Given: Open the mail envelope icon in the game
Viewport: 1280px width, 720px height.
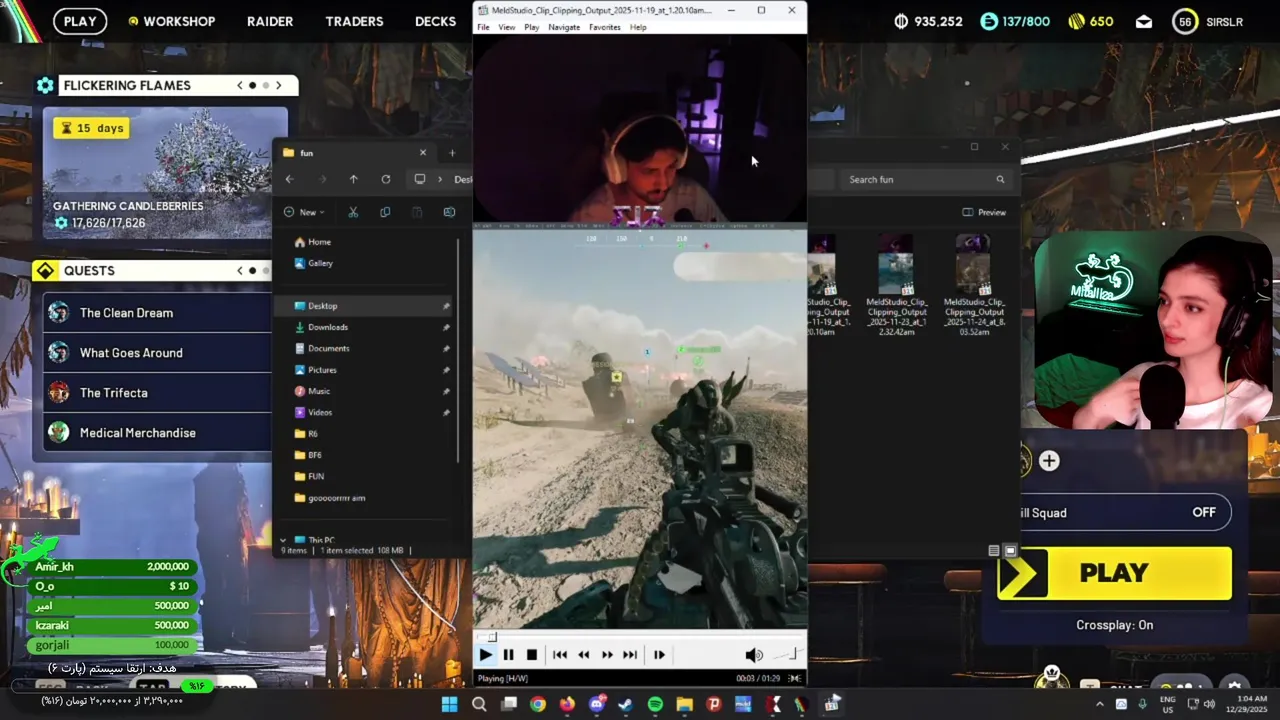Looking at the screenshot, I should 1144,21.
